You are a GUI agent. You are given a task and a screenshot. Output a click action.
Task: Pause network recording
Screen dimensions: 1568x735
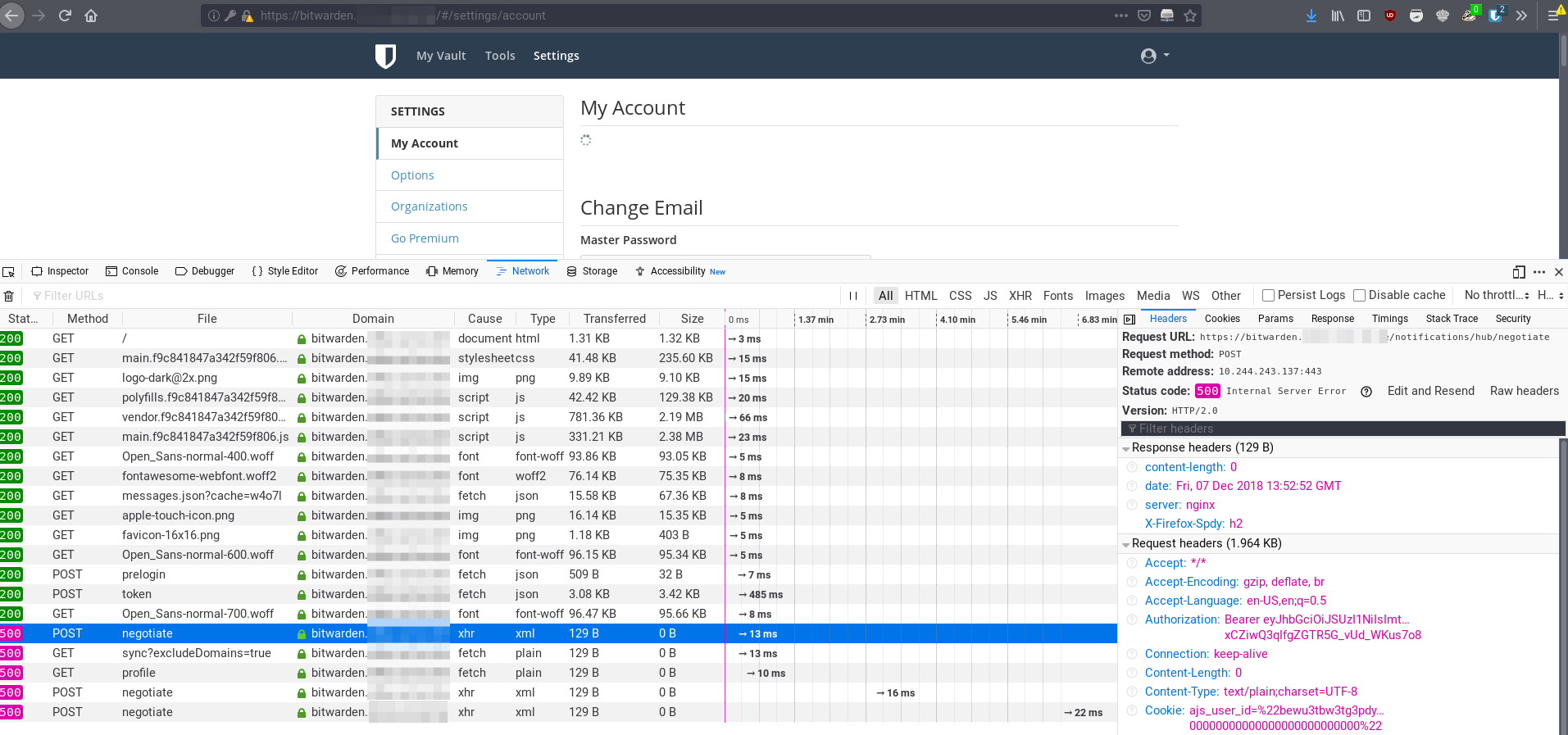(853, 296)
